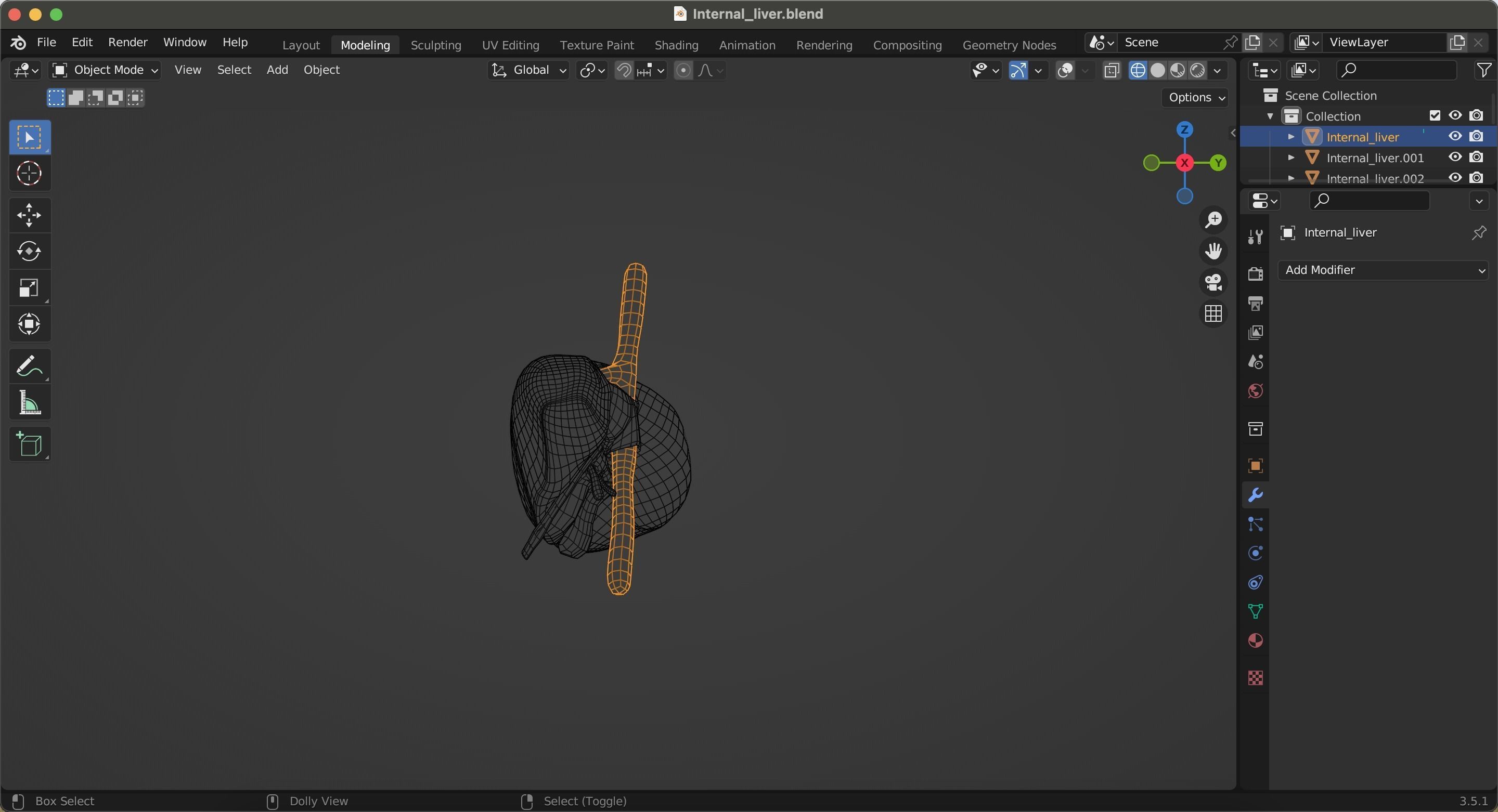The width and height of the screenshot is (1498, 812).
Task: Switch to the Sculpting workspace tab
Action: 435,45
